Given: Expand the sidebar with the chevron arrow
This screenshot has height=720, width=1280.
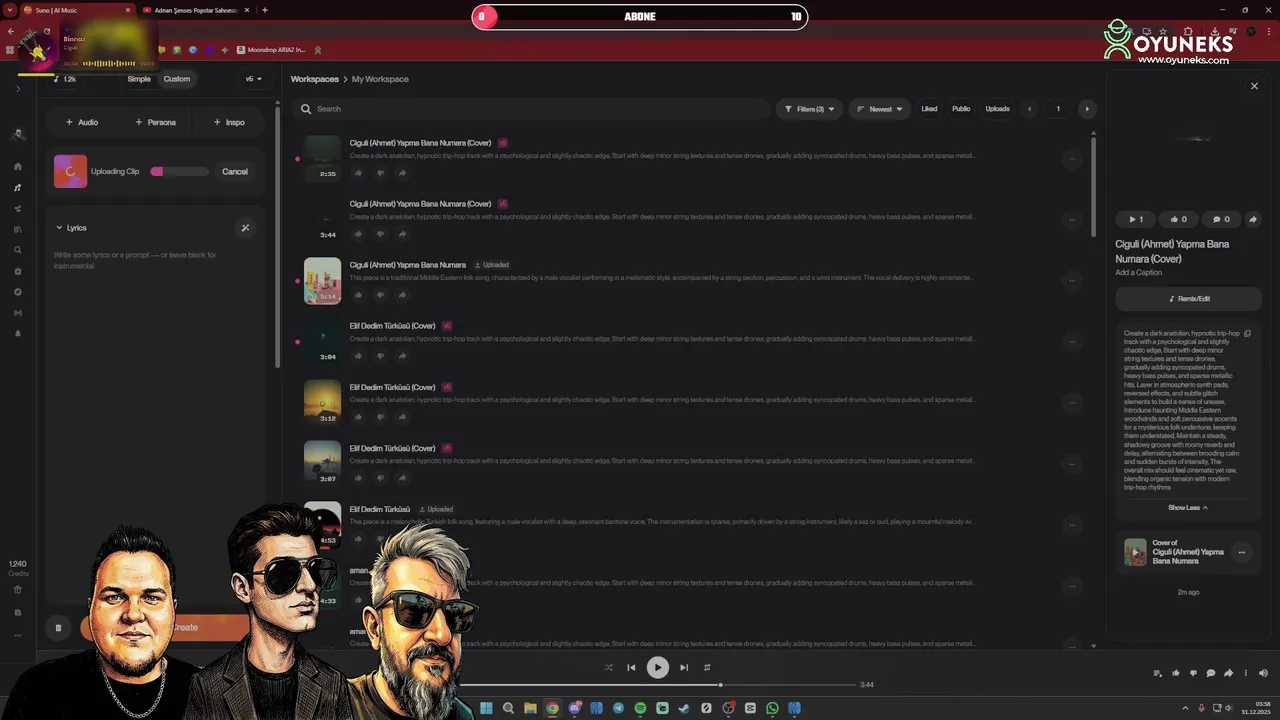Looking at the screenshot, I should 18,89.
